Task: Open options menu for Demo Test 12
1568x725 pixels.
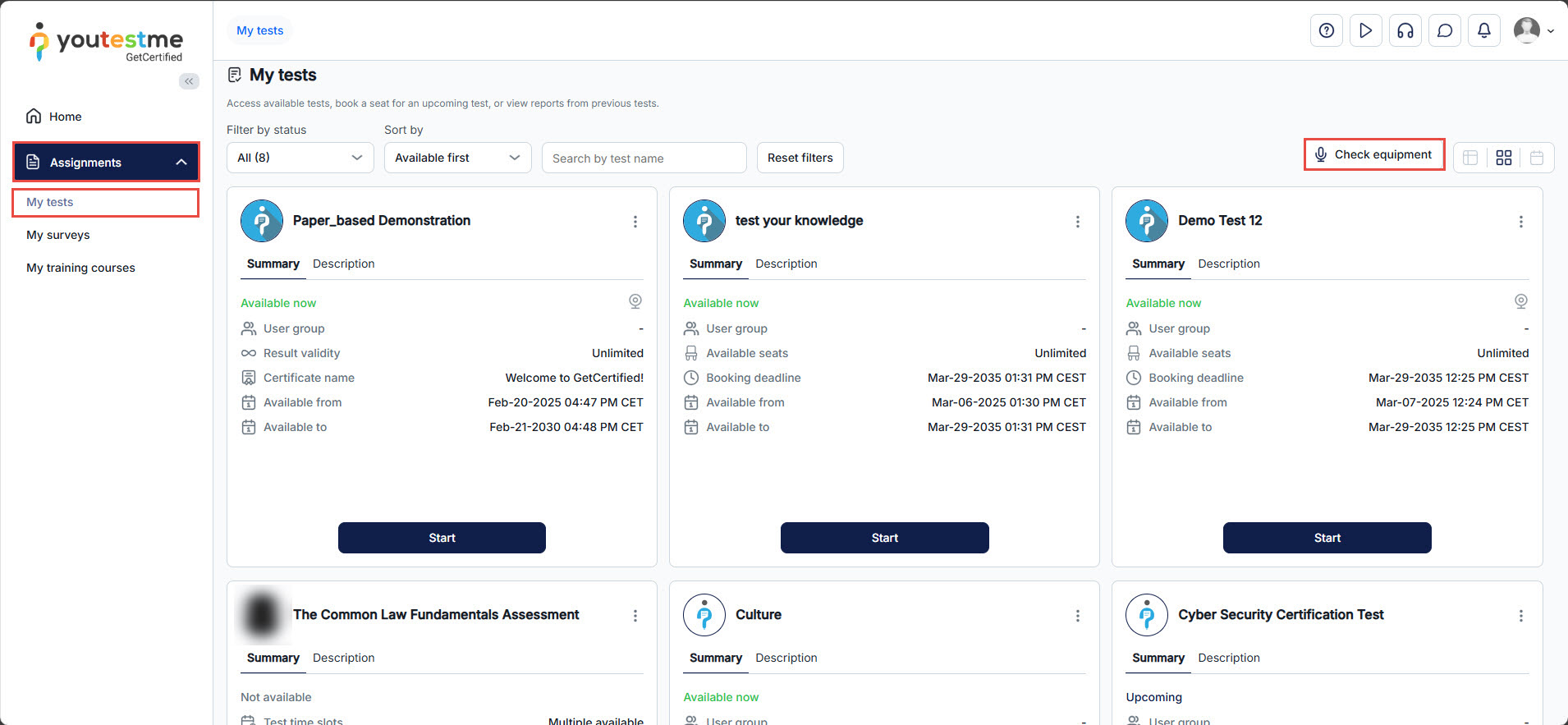Action: (x=1520, y=222)
